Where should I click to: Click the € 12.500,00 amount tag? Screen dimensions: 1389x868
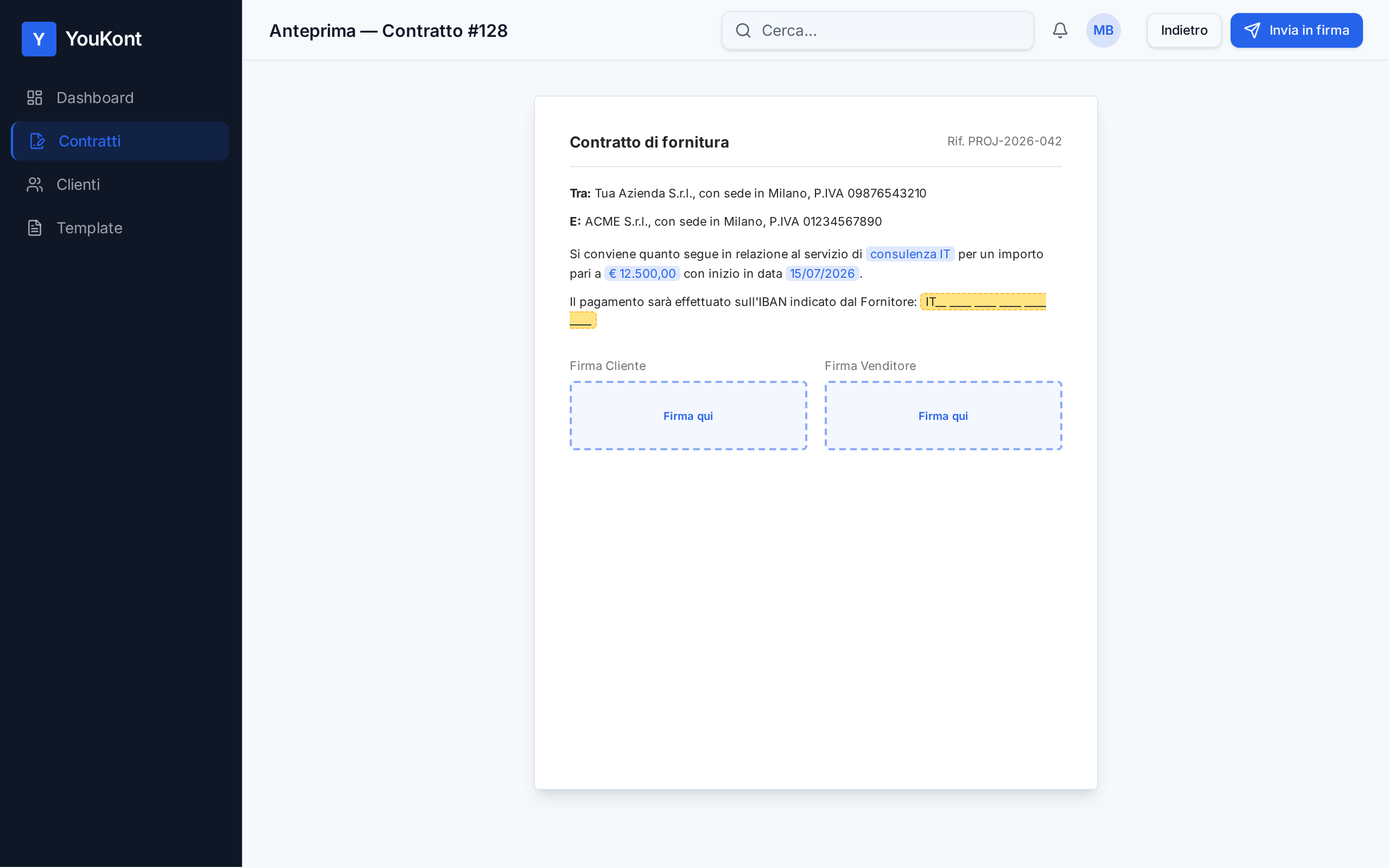tap(642, 273)
